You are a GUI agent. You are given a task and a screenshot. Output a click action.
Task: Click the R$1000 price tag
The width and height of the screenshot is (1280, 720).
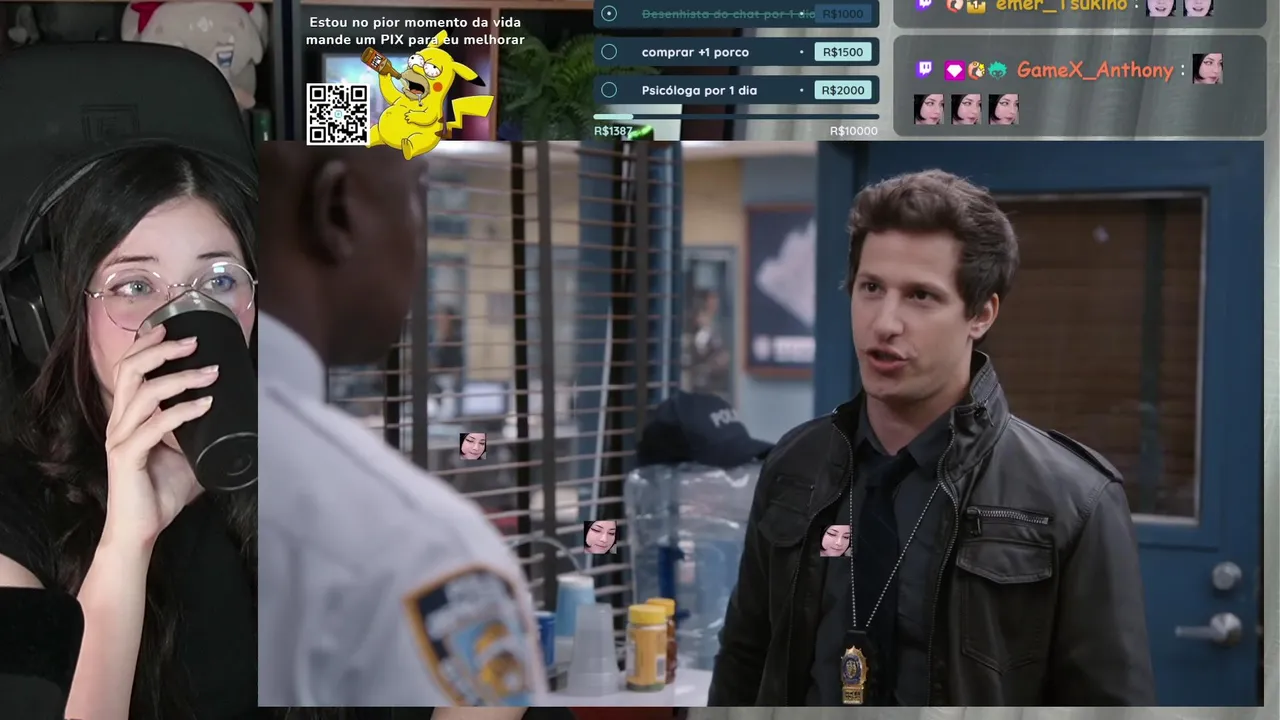click(x=842, y=14)
